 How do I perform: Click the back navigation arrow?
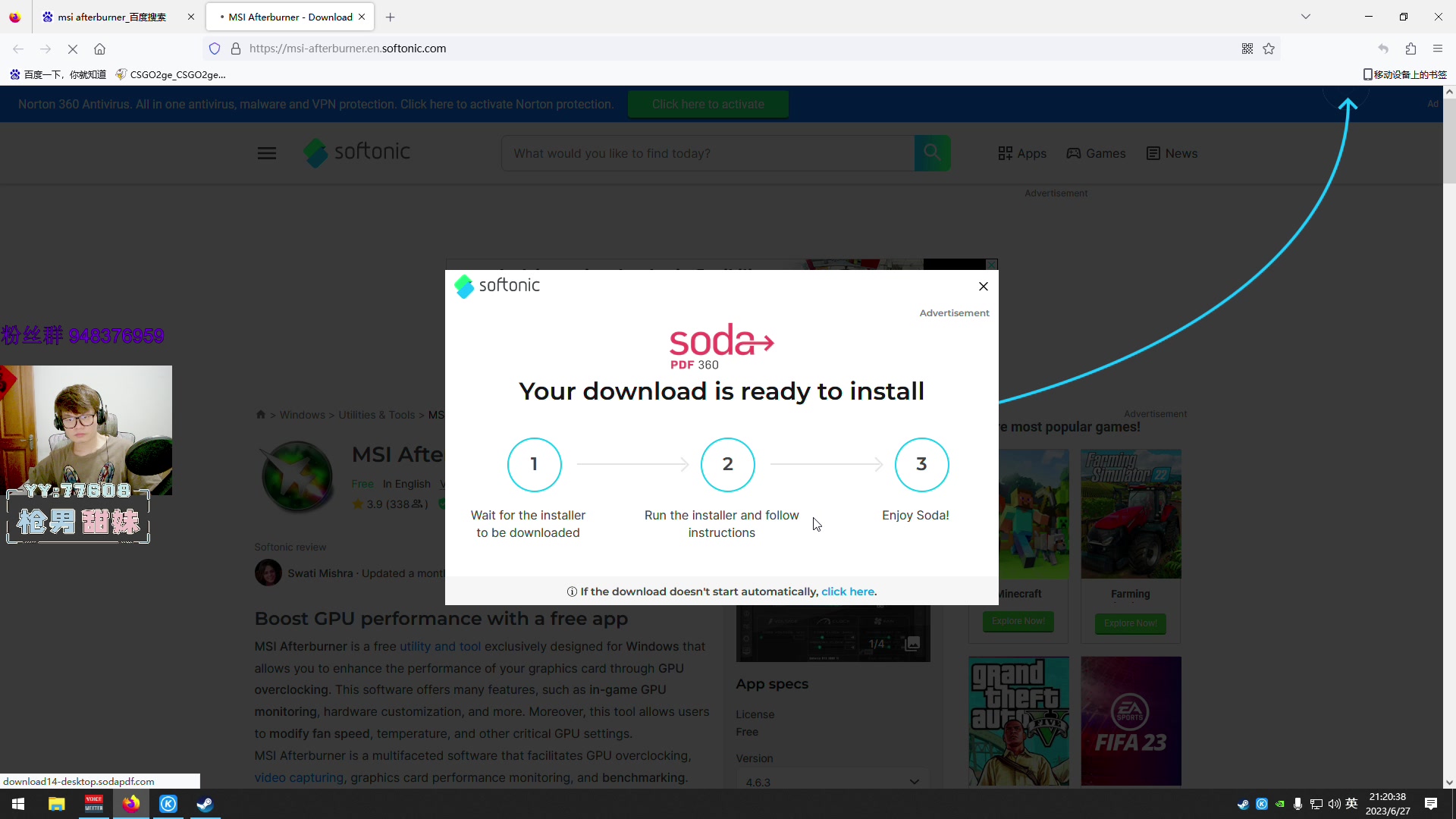pyautogui.click(x=18, y=49)
